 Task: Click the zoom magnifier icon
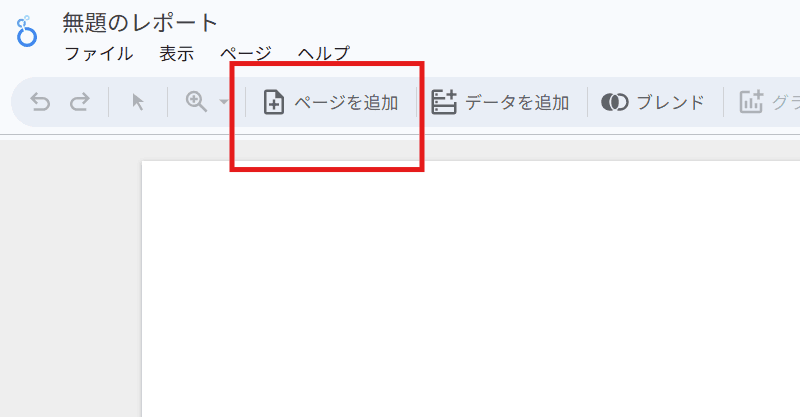tap(196, 102)
